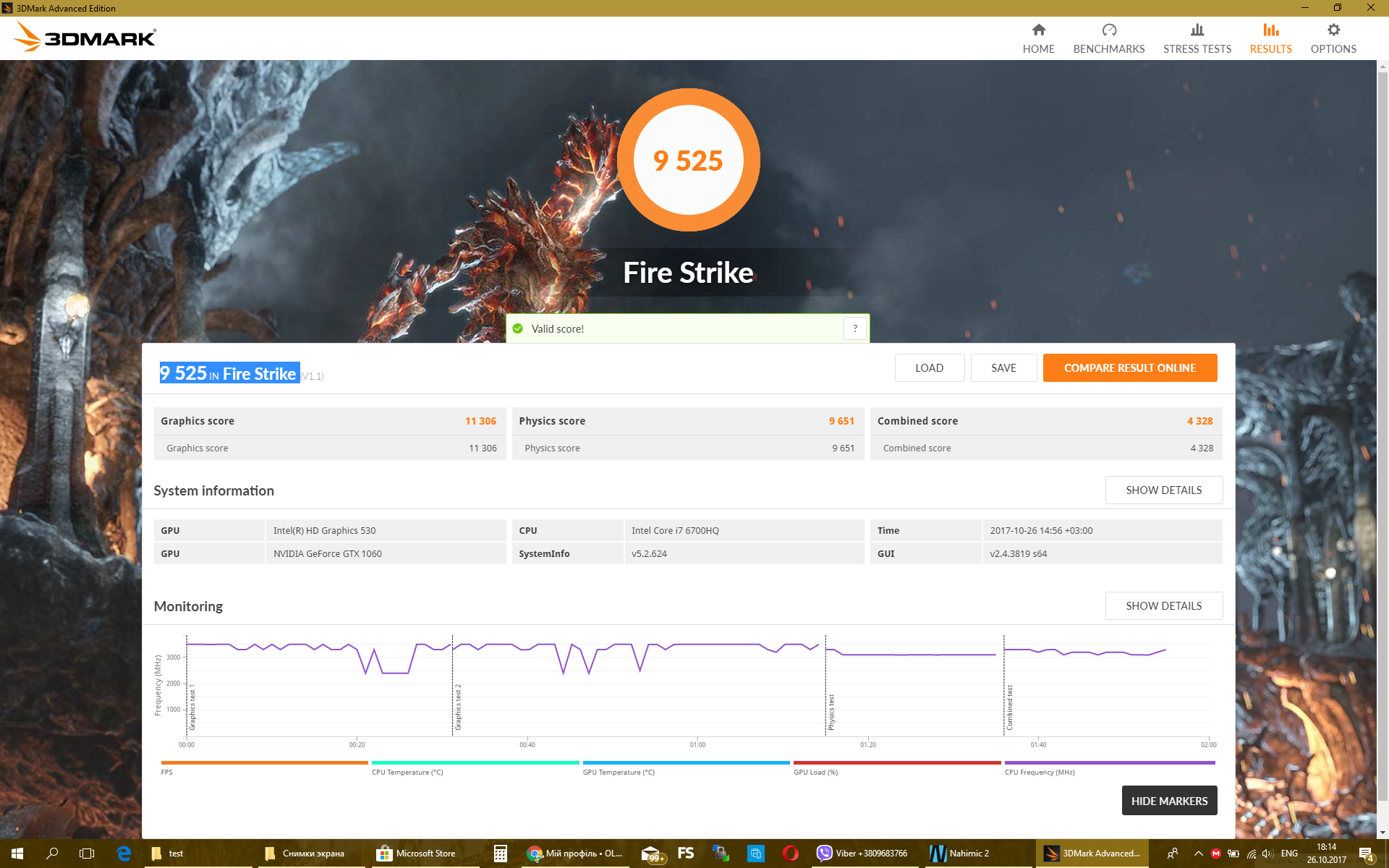This screenshot has height=868, width=1389.
Task: Switch to the Viber taskbar window
Action: pyautogui.click(x=865, y=854)
